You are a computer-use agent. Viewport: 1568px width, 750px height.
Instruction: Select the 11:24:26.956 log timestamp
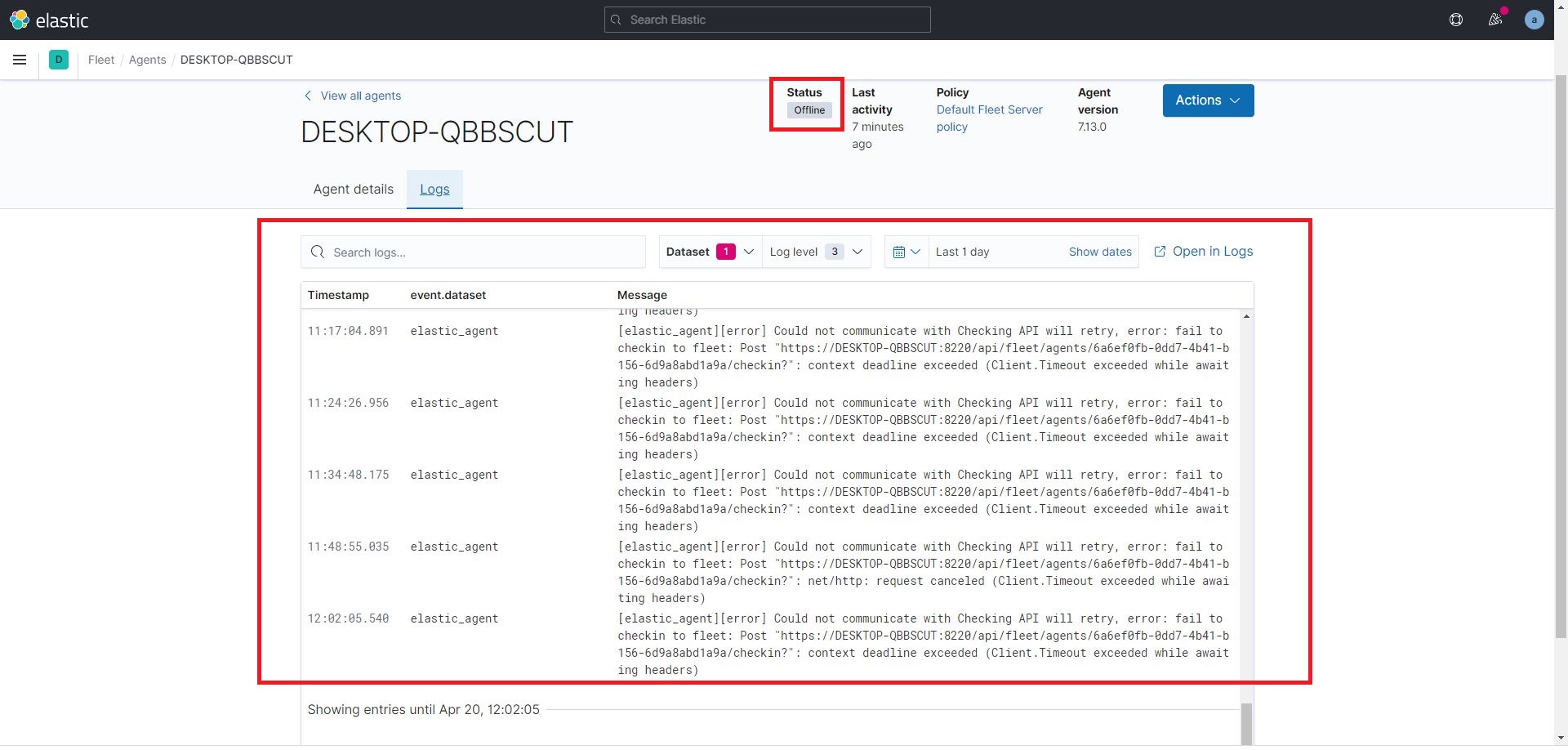click(x=348, y=403)
